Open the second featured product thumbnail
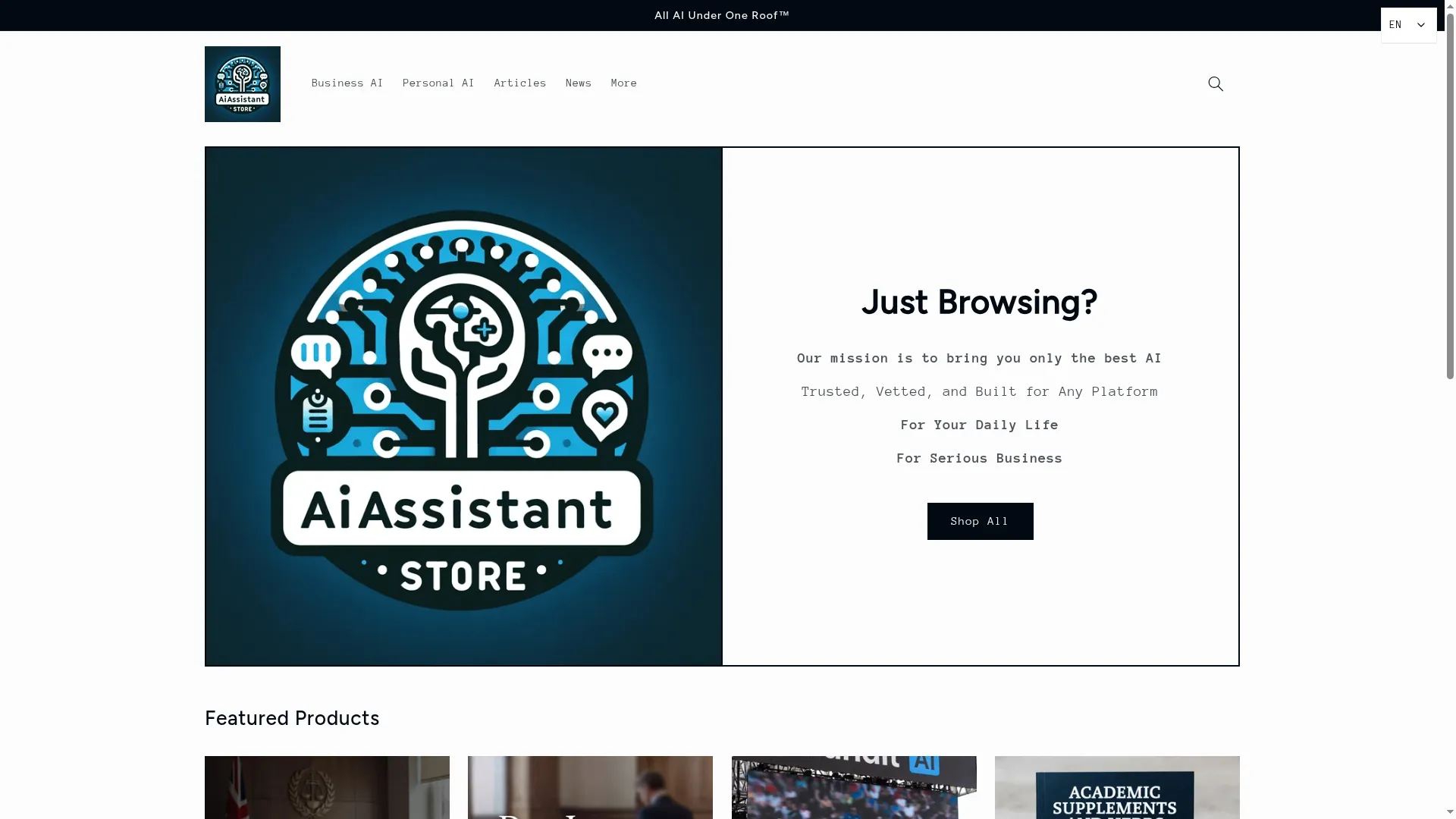Screen dimensions: 1456x819 [590, 787]
